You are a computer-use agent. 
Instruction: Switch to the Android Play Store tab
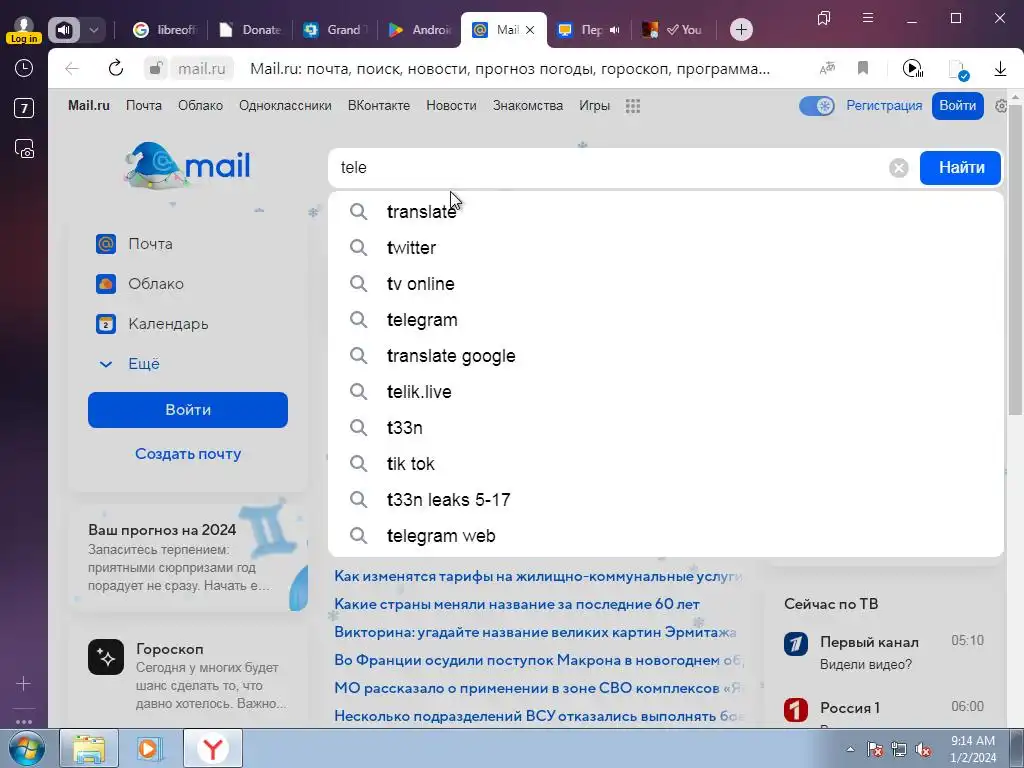click(419, 30)
